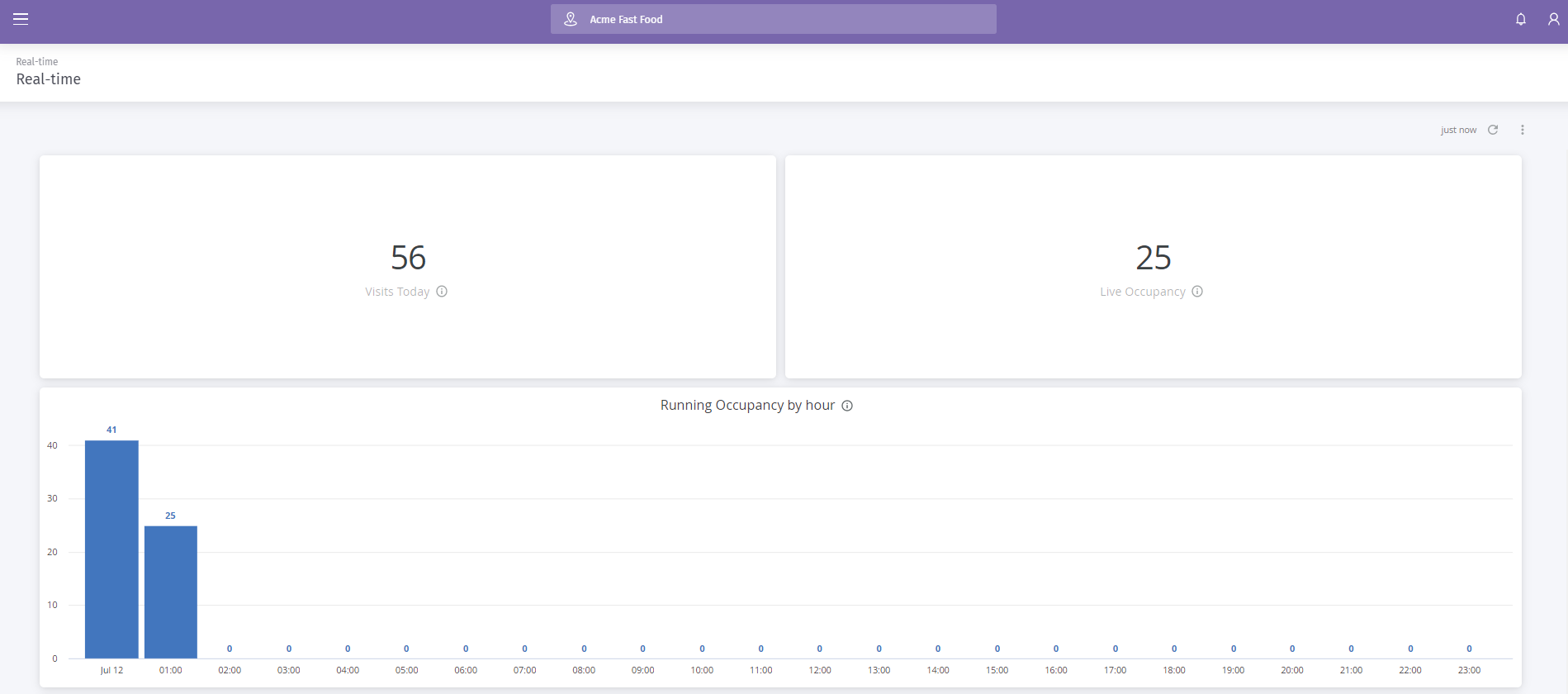Click the Live Occupancy label
The width and height of the screenshot is (1568, 694).
(x=1143, y=292)
